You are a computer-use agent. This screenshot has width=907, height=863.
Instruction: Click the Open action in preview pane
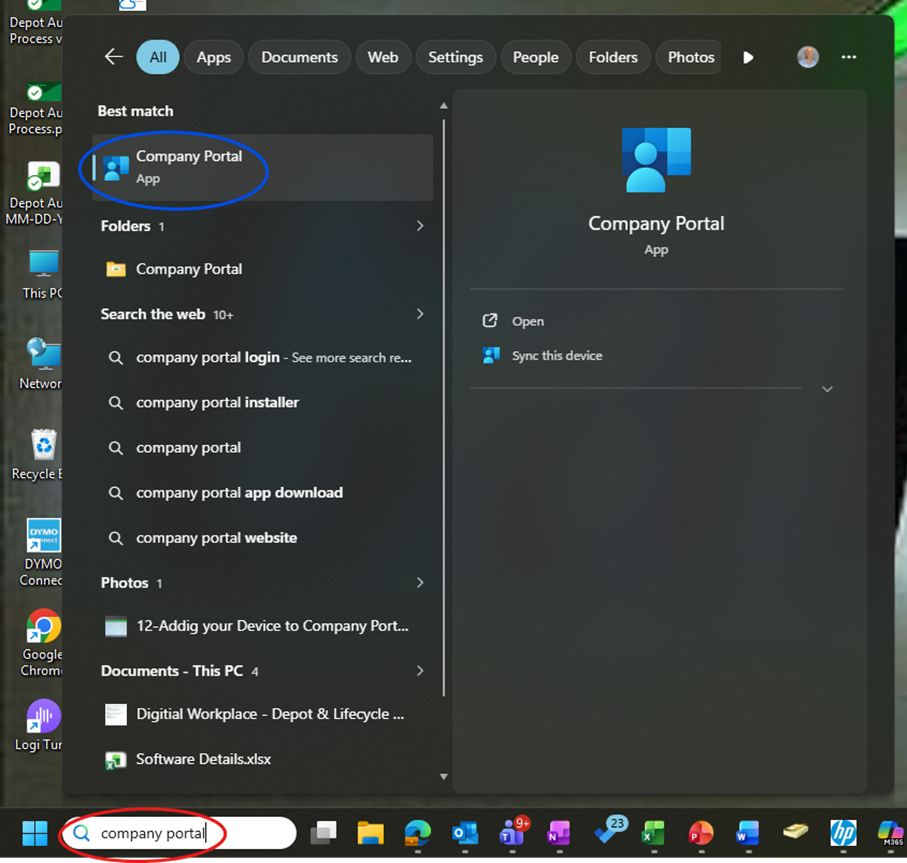tap(527, 321)
